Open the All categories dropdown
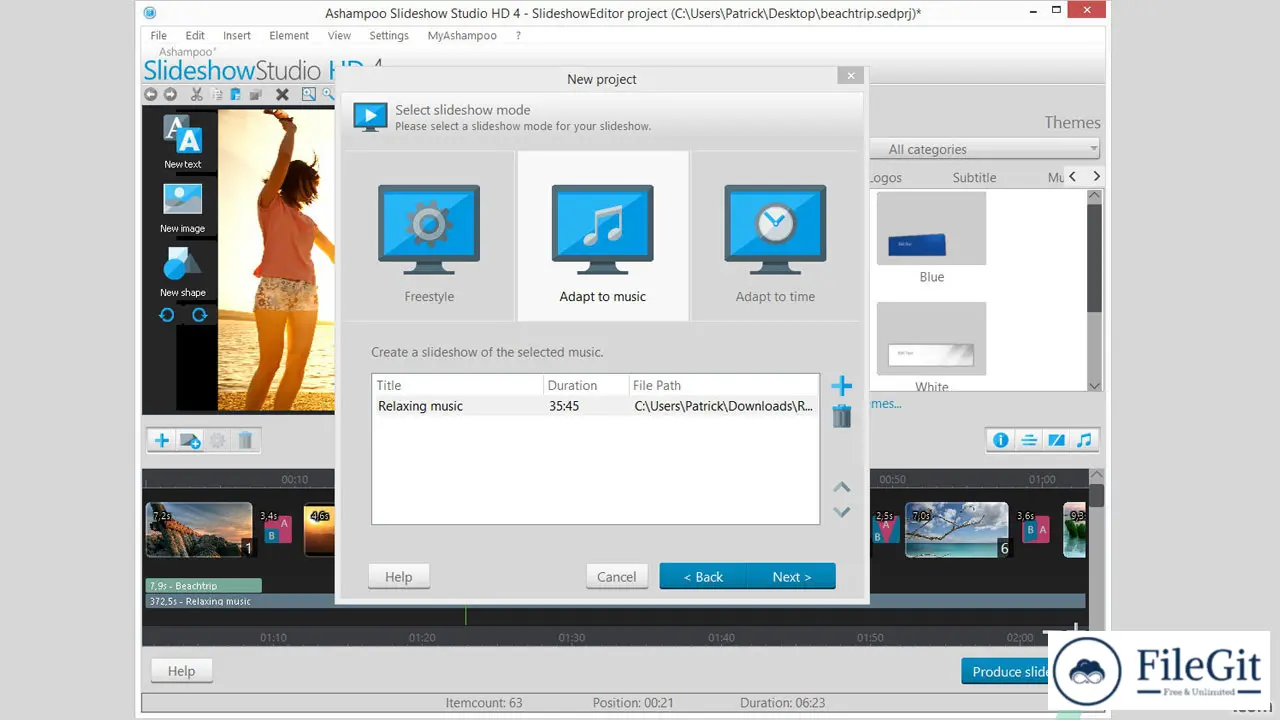The height and width of the screenshot is (720, 1280). (985, 149)
